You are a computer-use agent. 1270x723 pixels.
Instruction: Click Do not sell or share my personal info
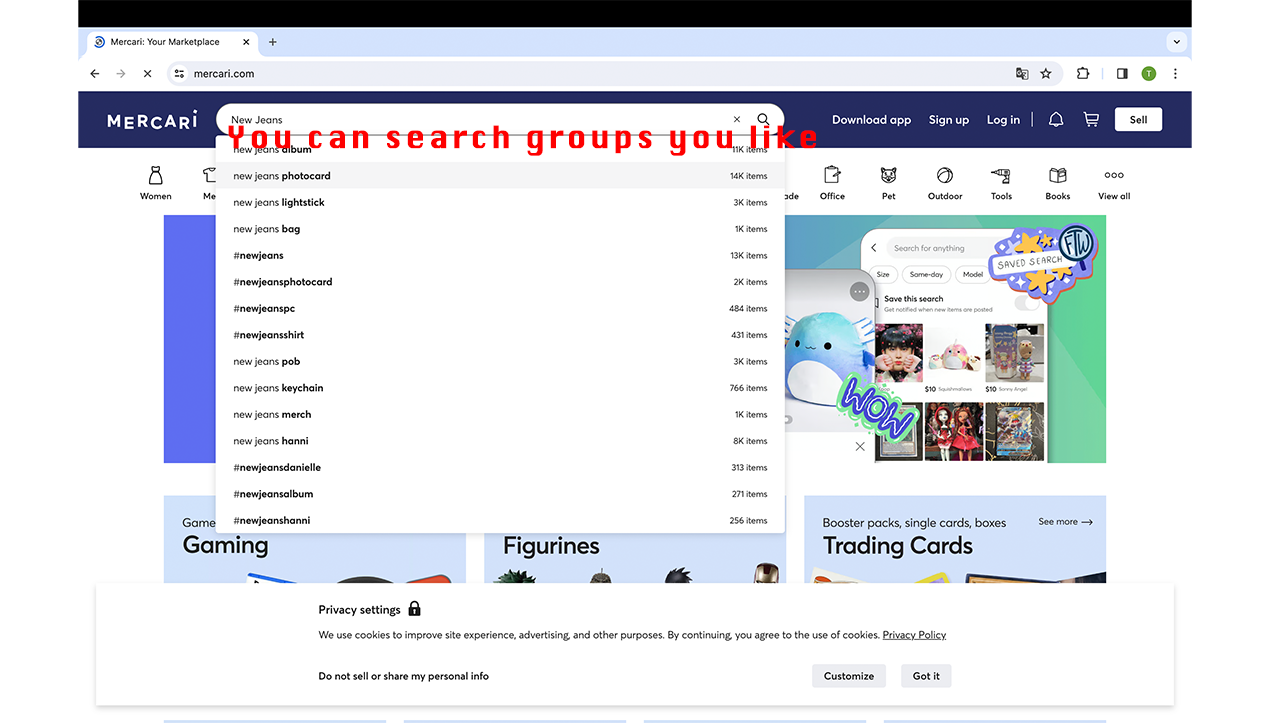404,676
